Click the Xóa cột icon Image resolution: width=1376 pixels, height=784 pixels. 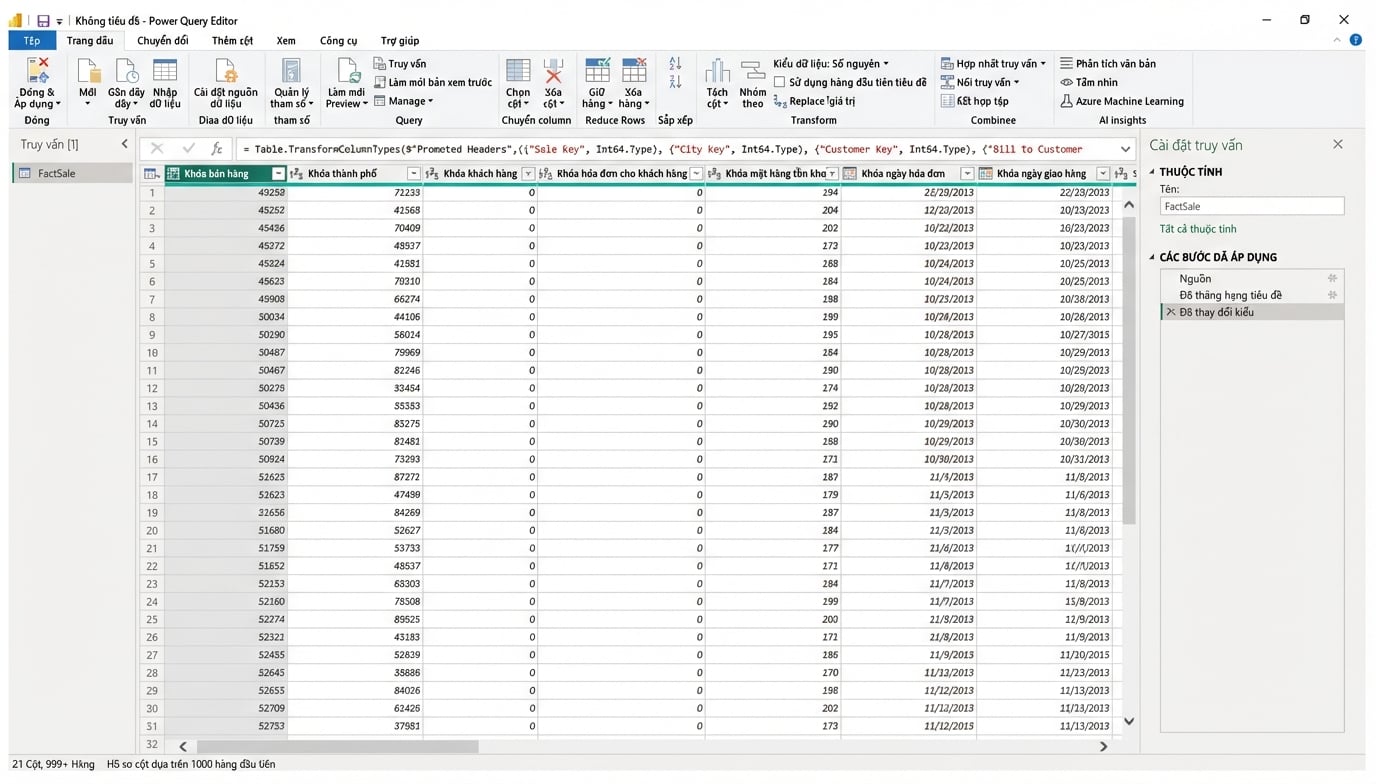pos(553,72)
